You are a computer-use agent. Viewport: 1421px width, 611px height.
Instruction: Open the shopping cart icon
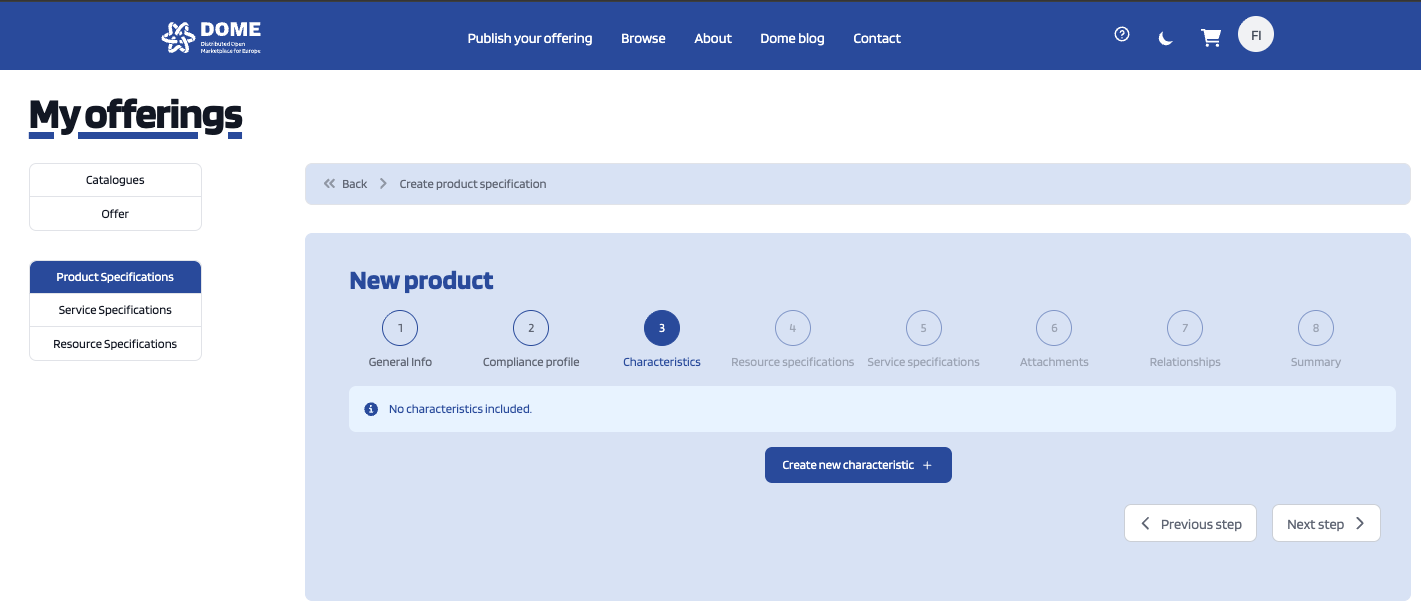tap(1210, 38)
